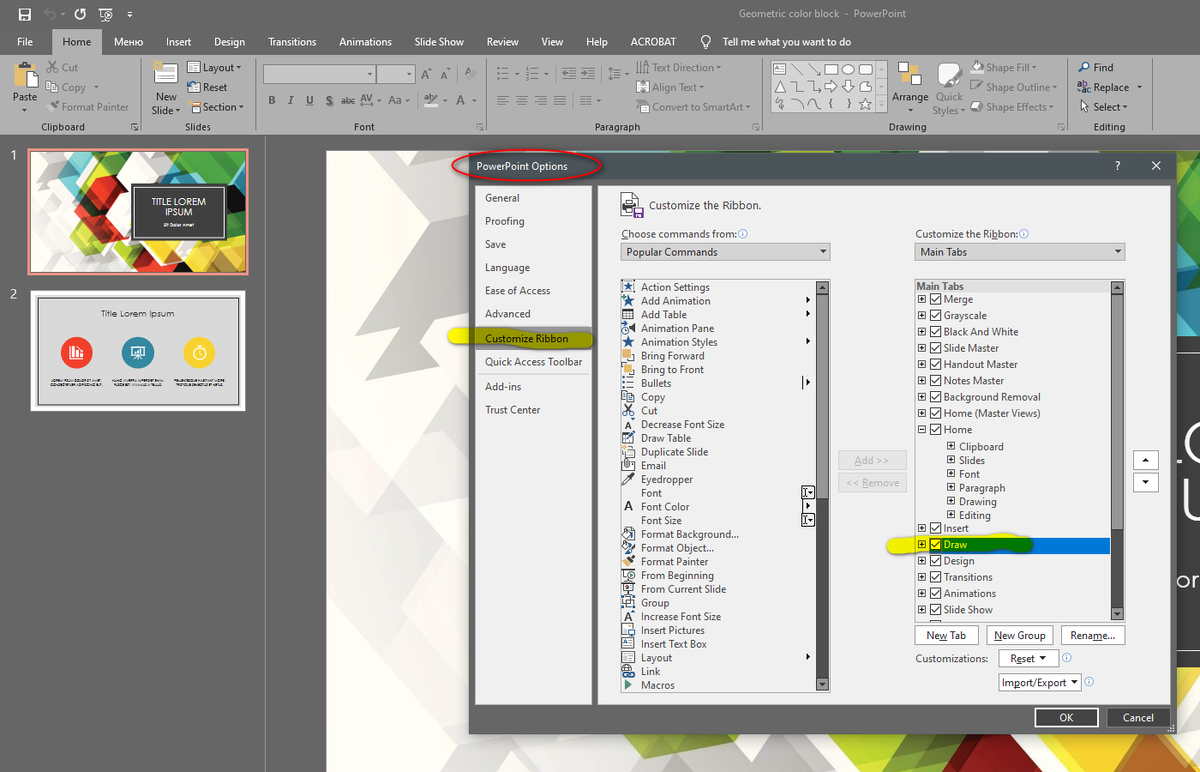This screenshot has height=772, width=1200.
Task: Click the Find magnifier in the Editing group
Action: [1084, 67]
